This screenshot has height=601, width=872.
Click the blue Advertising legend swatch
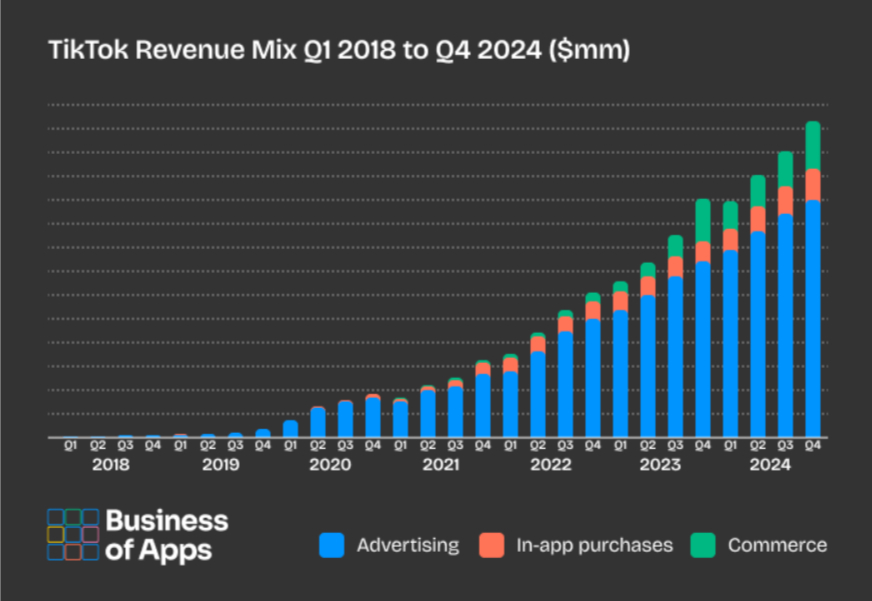[331, 545]
